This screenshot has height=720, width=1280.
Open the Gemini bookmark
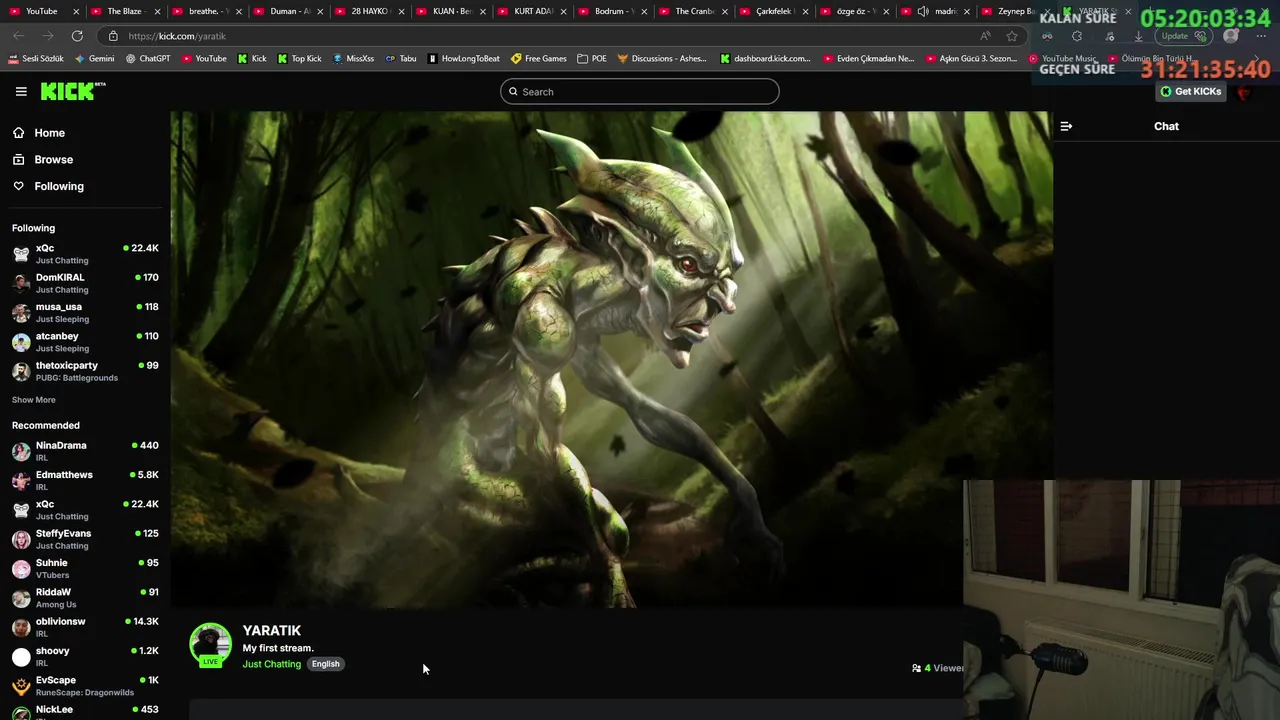click(95, 59)
